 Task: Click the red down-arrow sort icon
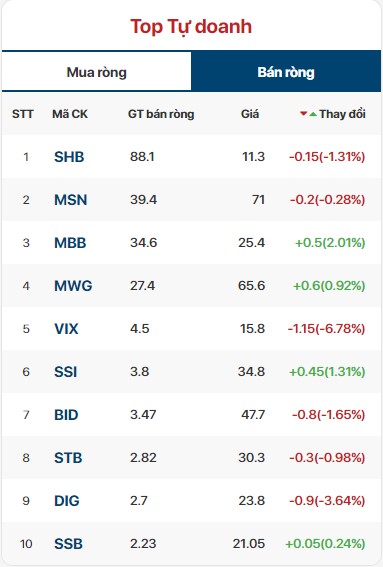pos(303,114)
